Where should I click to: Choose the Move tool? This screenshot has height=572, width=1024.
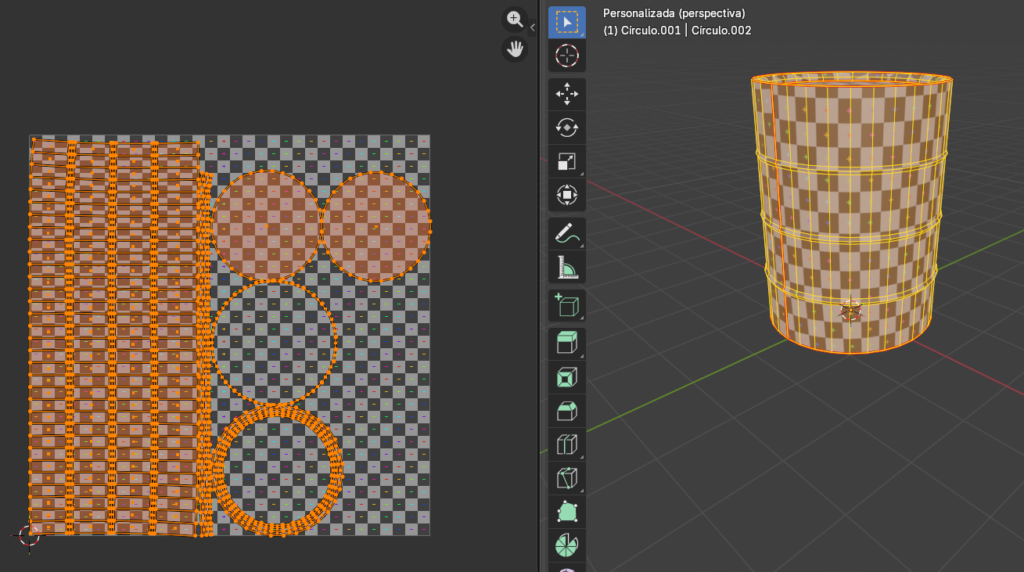567,95
